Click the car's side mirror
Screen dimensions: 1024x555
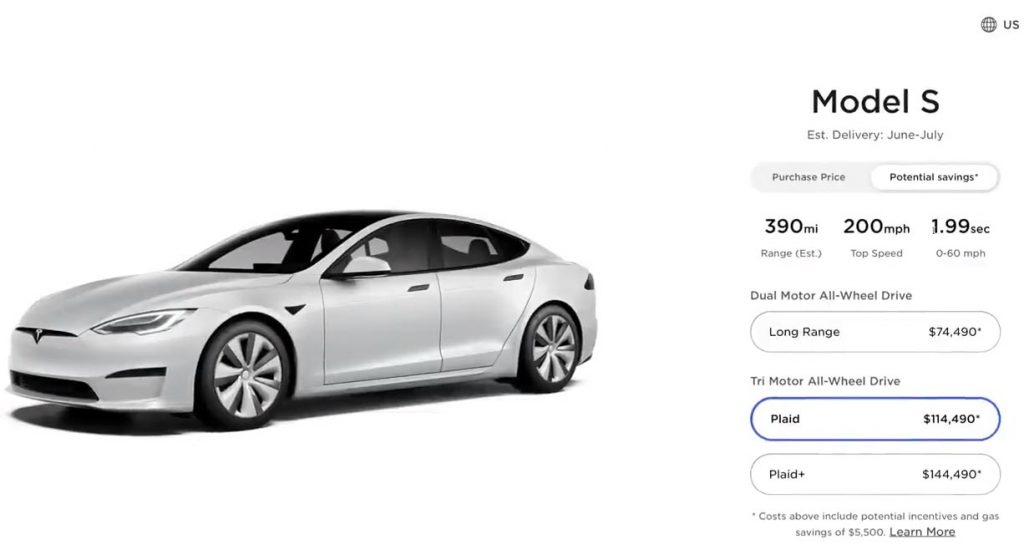point(361,267)
